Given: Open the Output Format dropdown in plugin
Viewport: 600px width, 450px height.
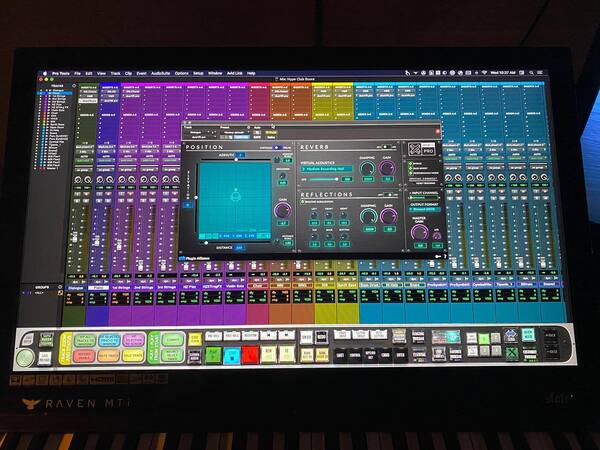Looking at the screenshot, I should [424, 209].
